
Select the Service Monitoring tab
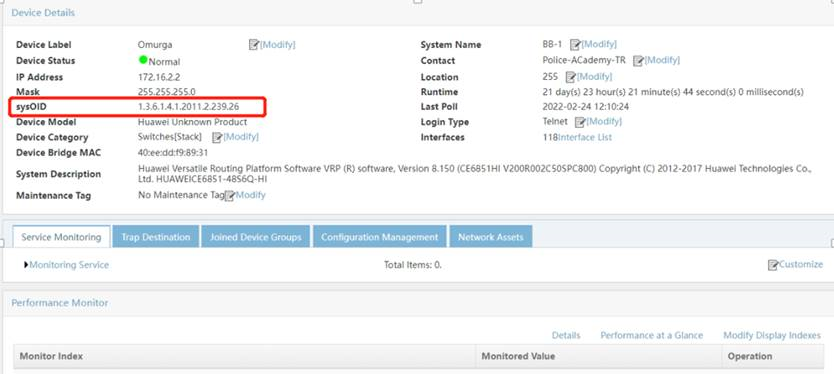61,237
